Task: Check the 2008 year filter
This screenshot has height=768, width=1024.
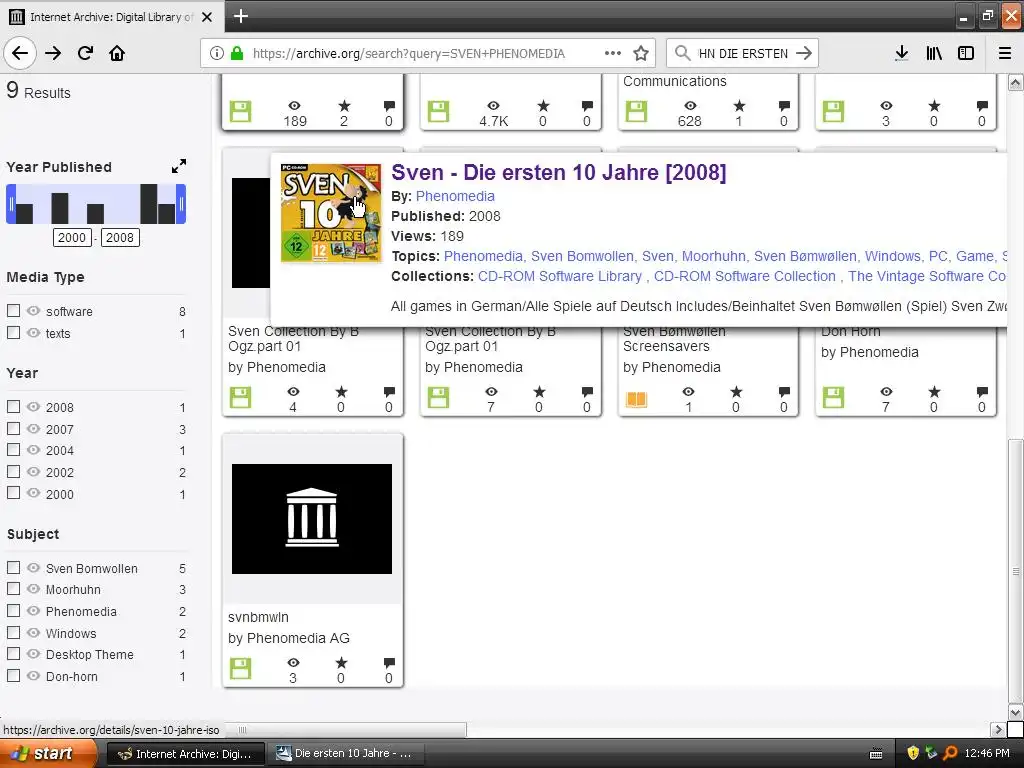Action: 13,406
